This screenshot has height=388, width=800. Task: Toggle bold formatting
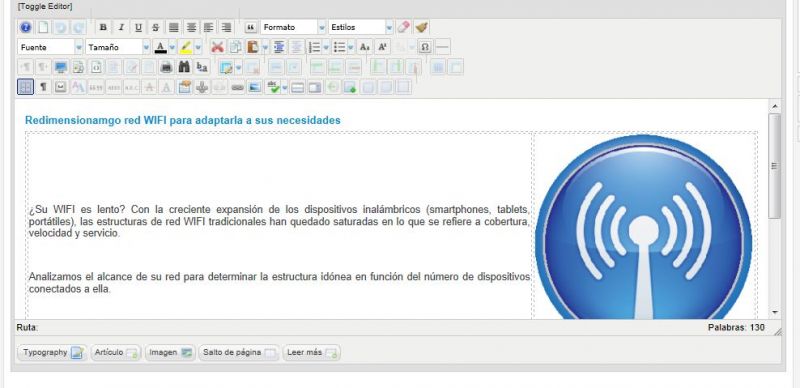tap(104, 27)
